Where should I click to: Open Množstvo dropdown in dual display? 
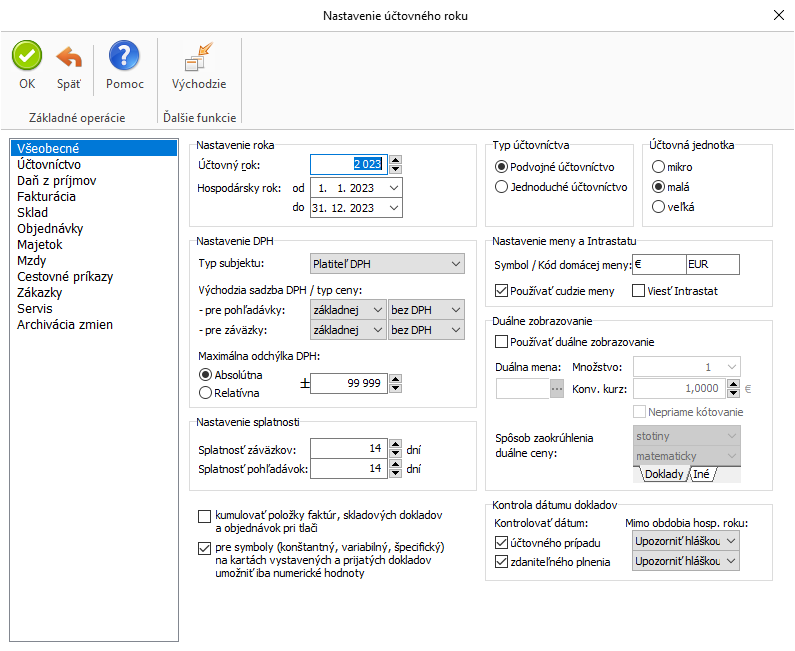(686, 367)
